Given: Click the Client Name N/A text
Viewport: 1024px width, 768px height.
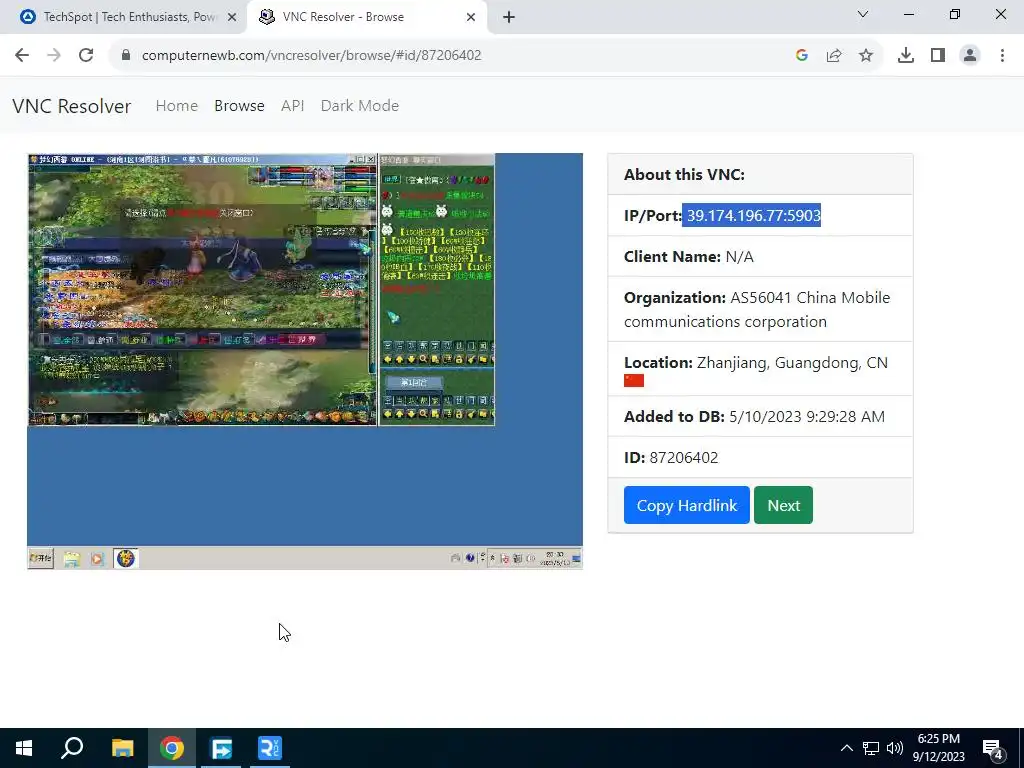Looking at the screenshot, I should pyautogui.click(x=688, y=257).
